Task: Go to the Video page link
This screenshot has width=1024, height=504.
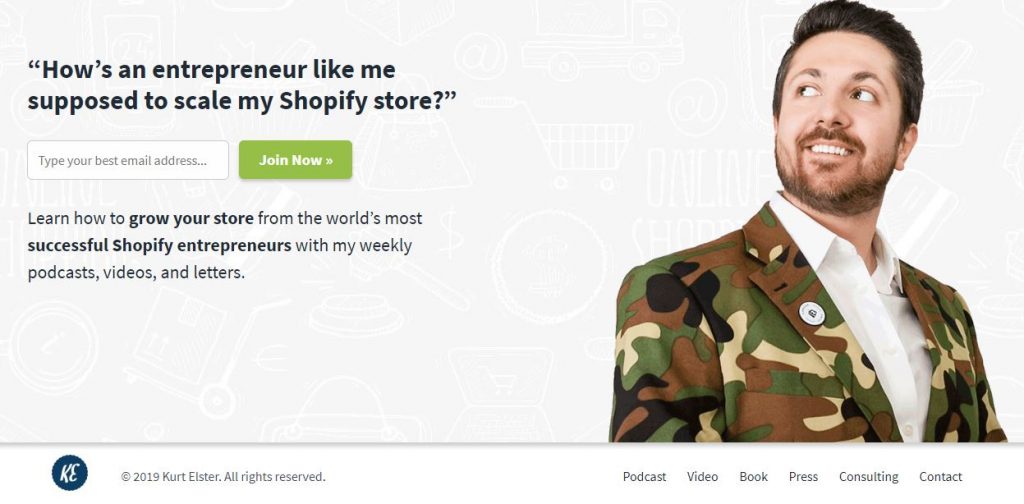Action: point(702,477)
